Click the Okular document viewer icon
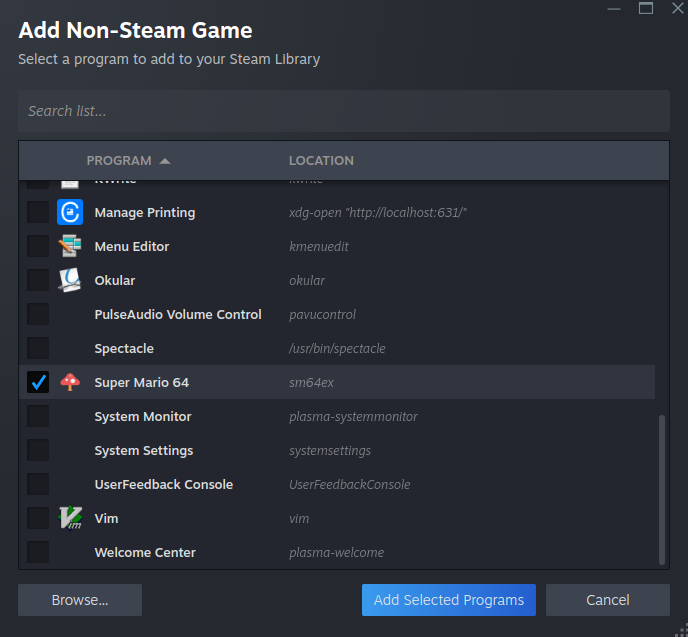The image size is (688, 637). [70, 280]
